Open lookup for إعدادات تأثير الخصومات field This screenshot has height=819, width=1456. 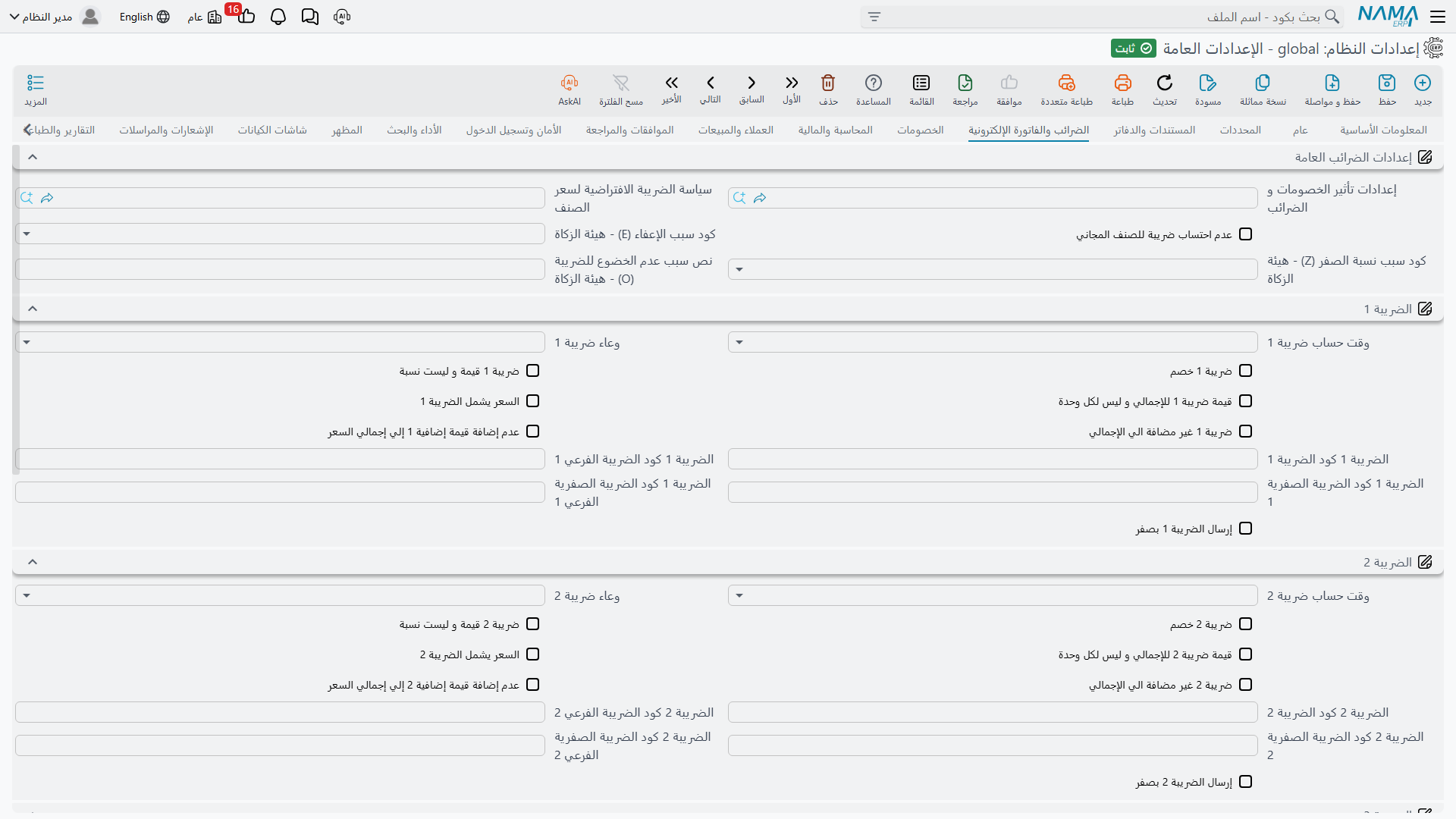[x=739, y=198]
